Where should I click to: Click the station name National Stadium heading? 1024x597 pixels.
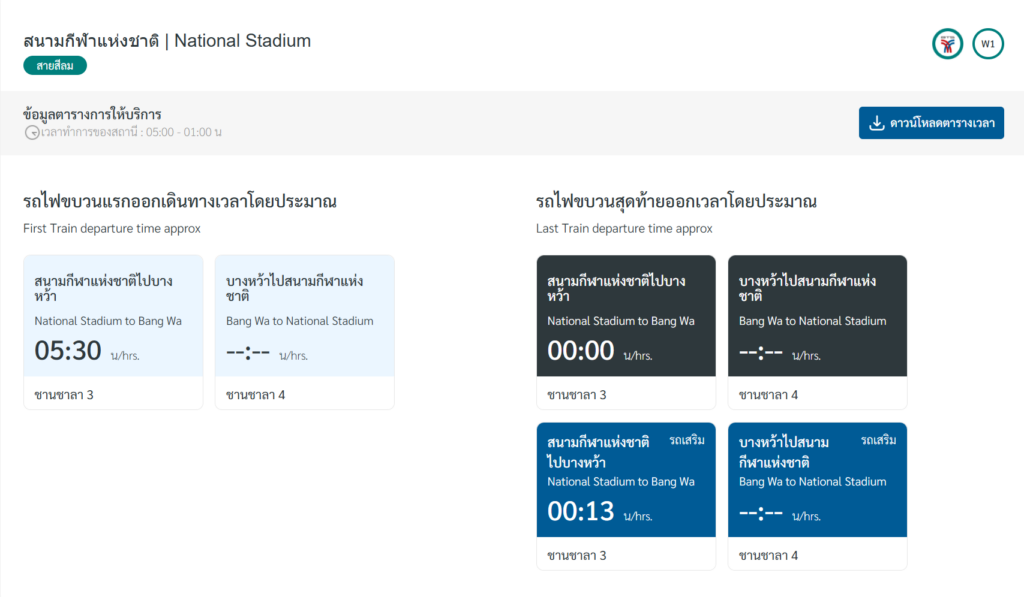click(x=165, y=41)
